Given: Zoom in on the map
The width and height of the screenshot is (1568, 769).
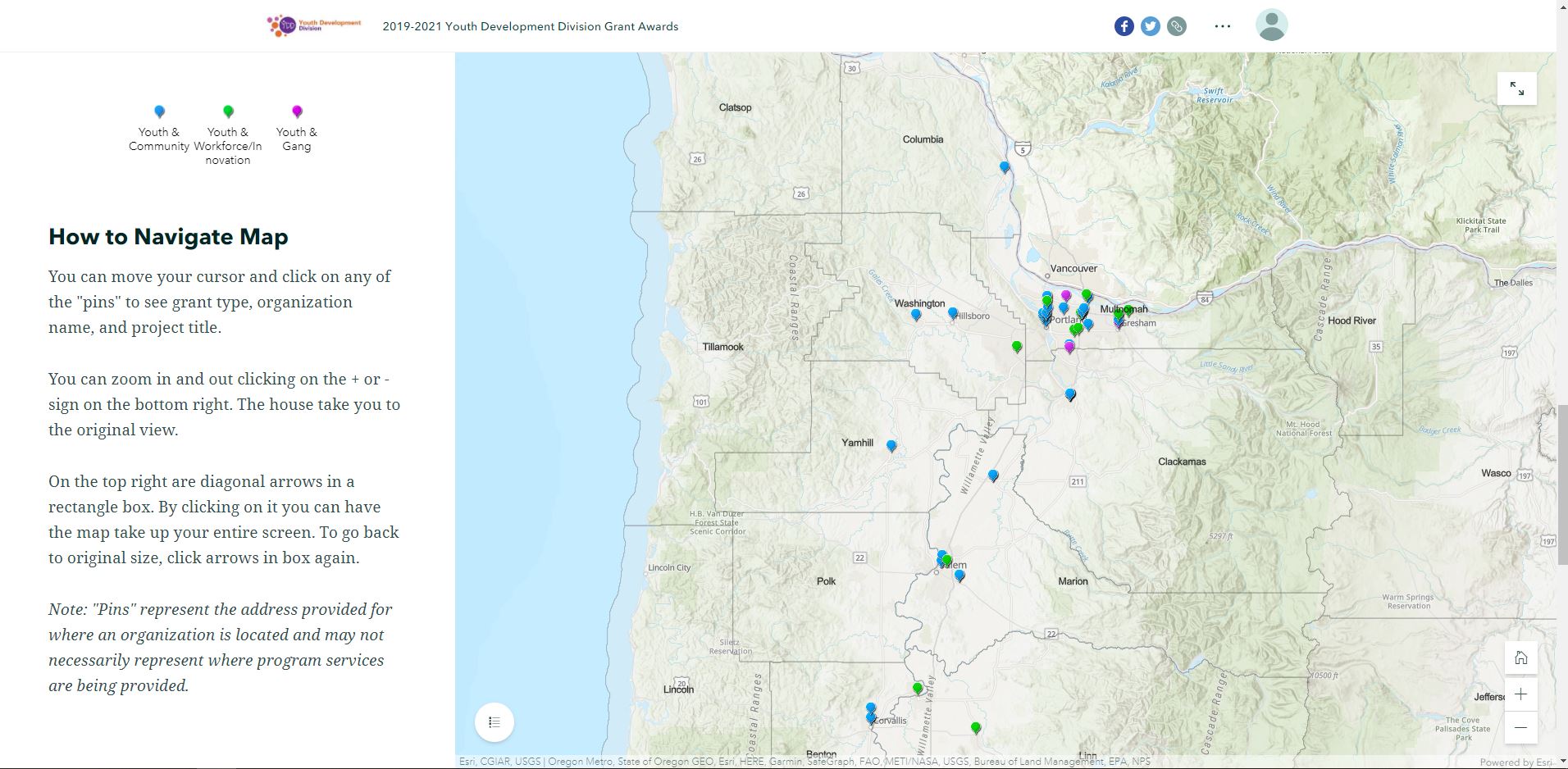Looking at the screenshot, I should coord(1520,694).
